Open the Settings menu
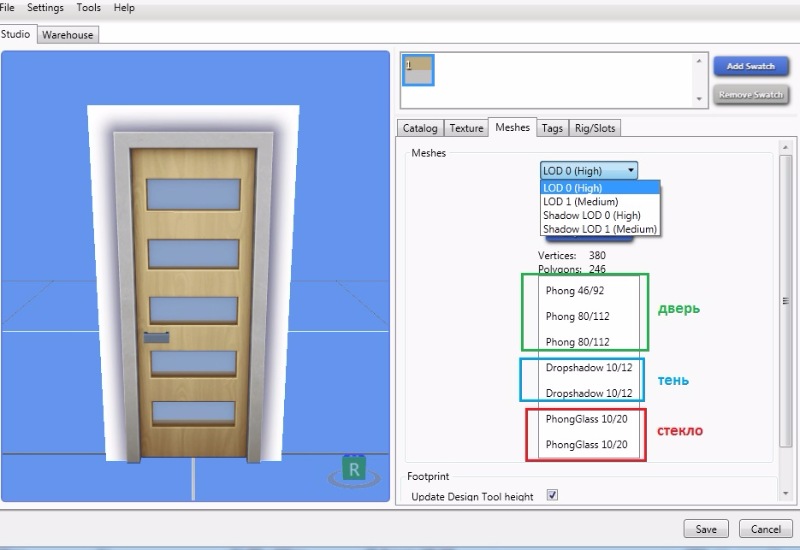The width and height of the screenshot is (800, 550). pos(45,8)
